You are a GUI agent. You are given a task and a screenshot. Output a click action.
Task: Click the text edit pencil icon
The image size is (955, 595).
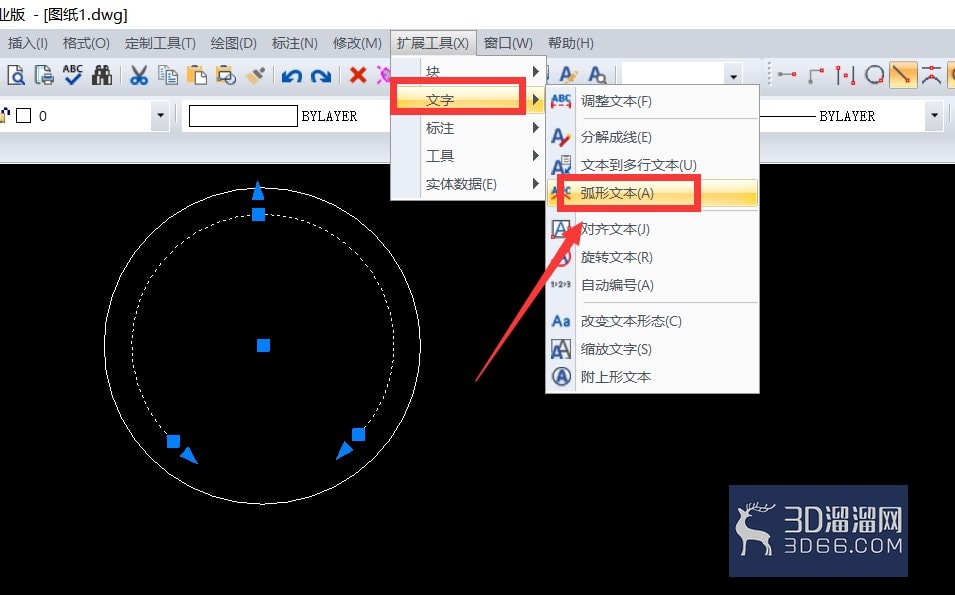[x=568, y=75]
